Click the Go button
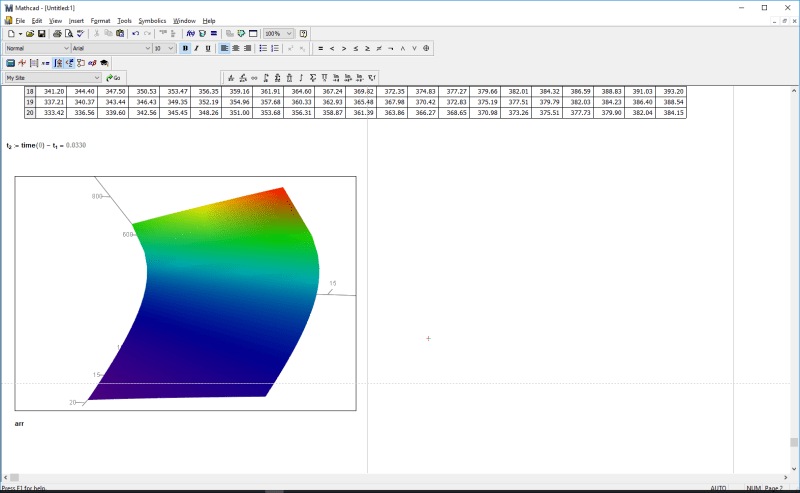 [x=113, y=78]
